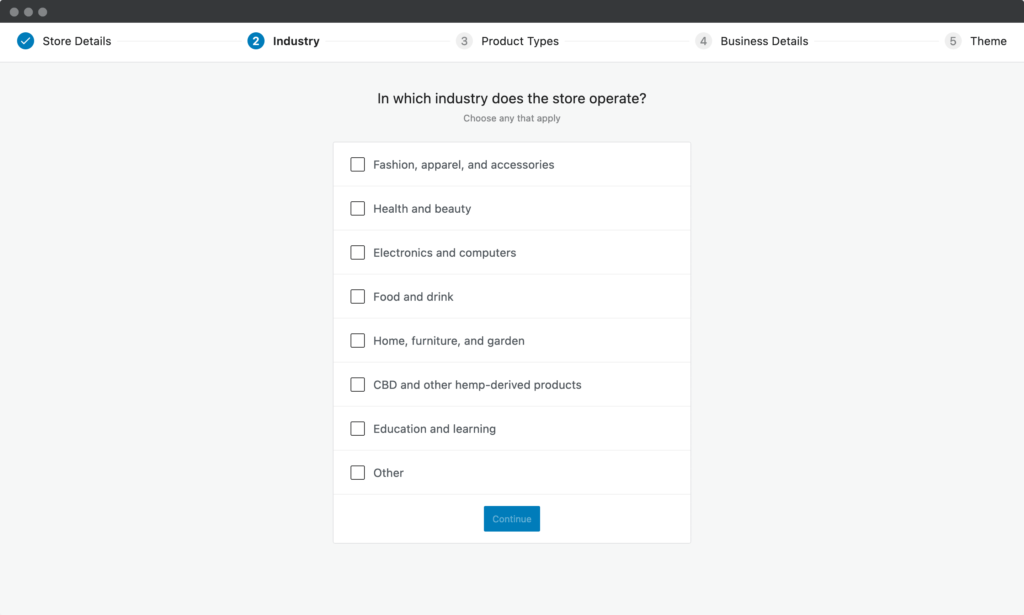This screenshot has height=615, width=1024.
Task: Click the step 5 number circle icon
Action: (953, 41)
